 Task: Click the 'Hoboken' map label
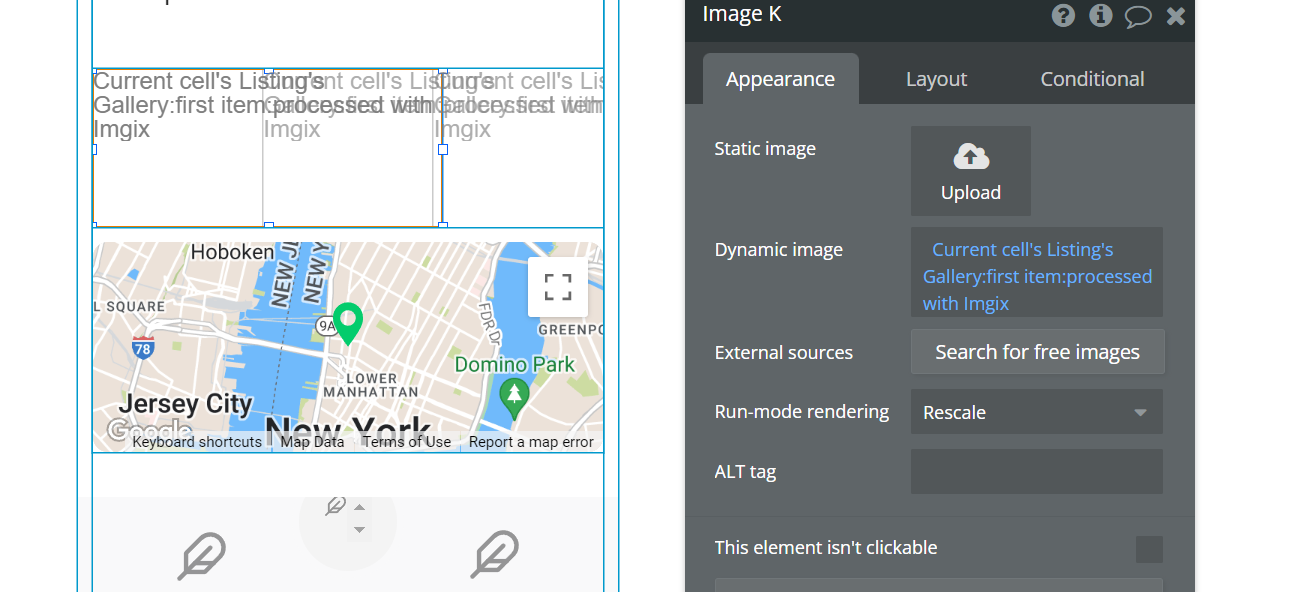pos(232,252)
